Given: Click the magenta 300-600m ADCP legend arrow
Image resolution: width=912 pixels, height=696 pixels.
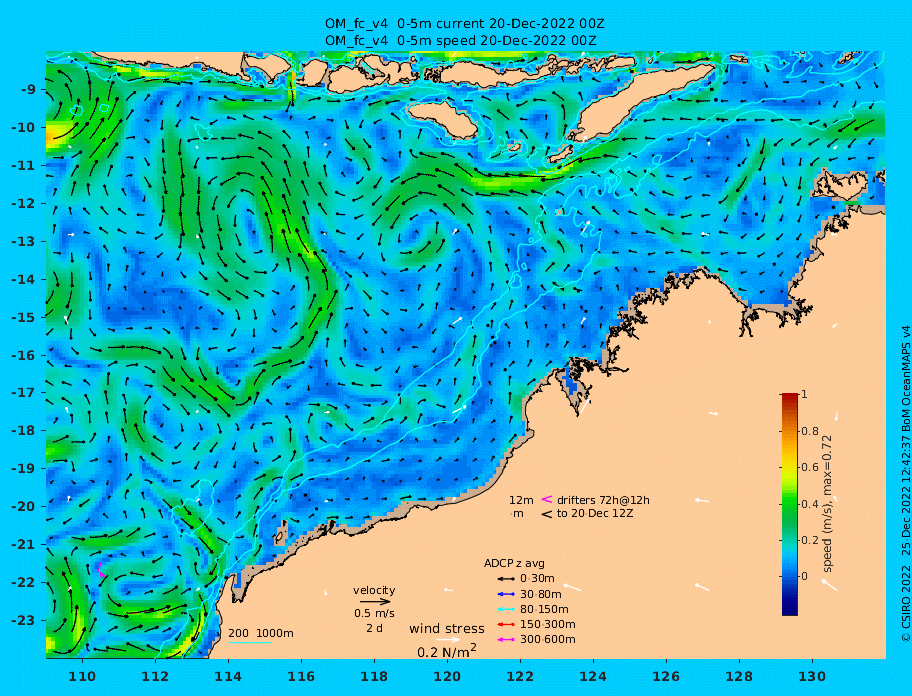Looking at the screenshot, I should pyautogui.click(x=505, y=640).
